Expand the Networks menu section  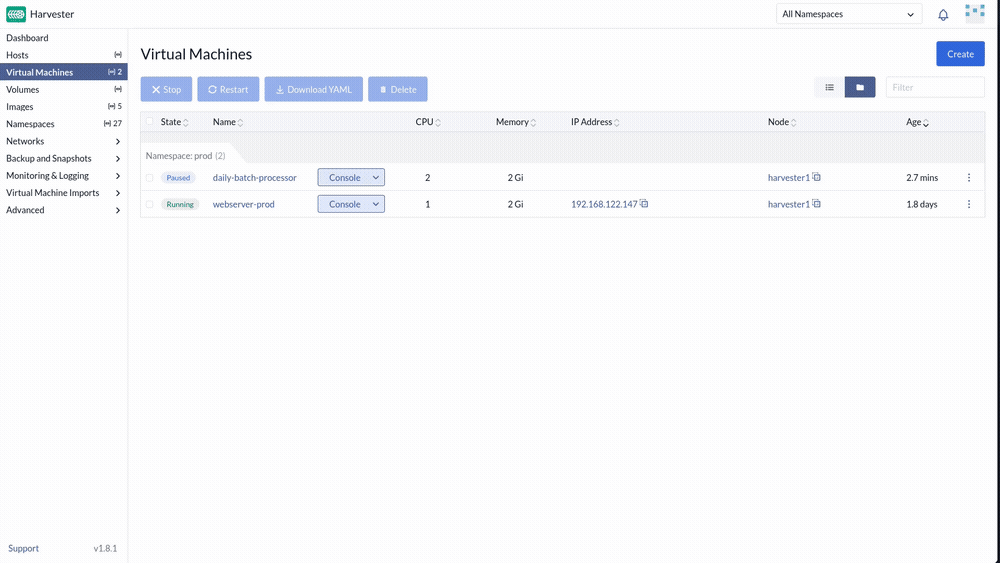(x=63, y=141)
